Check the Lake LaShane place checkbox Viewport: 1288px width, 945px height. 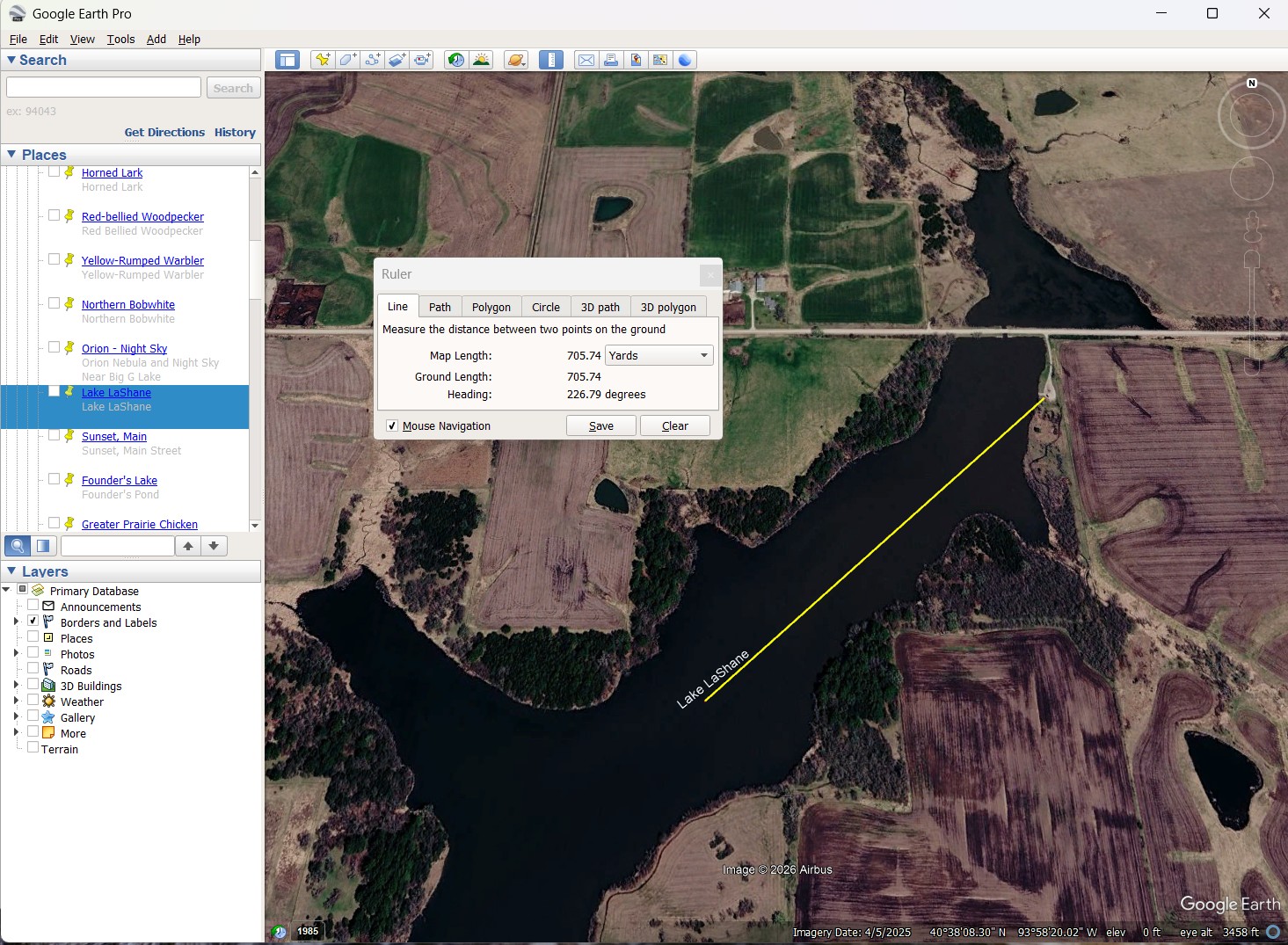pos(55,392)
